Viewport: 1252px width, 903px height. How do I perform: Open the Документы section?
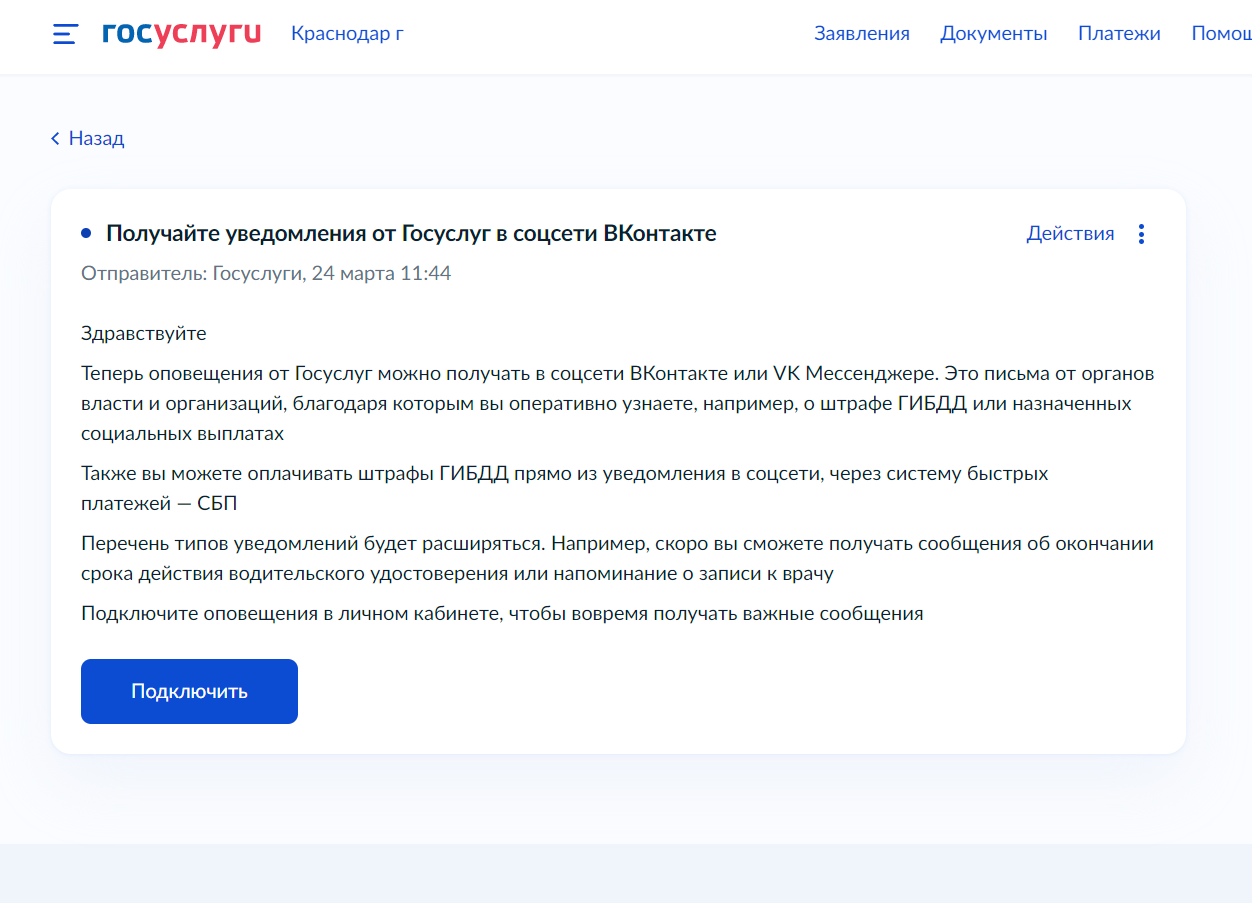pyautogui.click(x=993, y=33)
